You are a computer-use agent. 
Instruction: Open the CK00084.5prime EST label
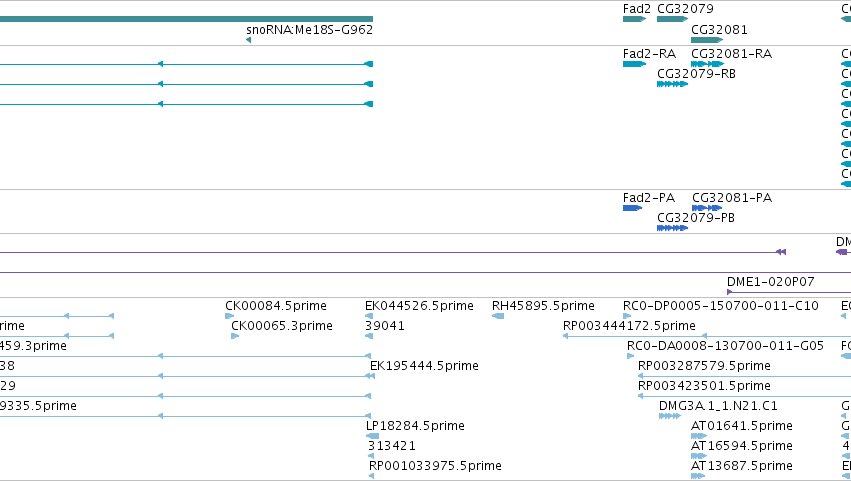pos(276,306)
